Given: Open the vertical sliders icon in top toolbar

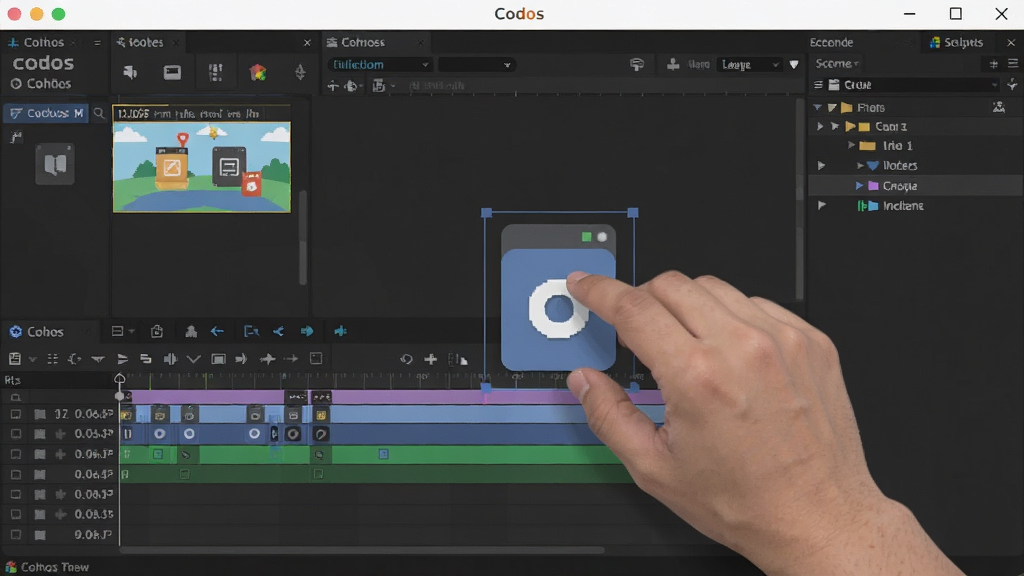Looking at the screenshot, I should coord(216,72).
